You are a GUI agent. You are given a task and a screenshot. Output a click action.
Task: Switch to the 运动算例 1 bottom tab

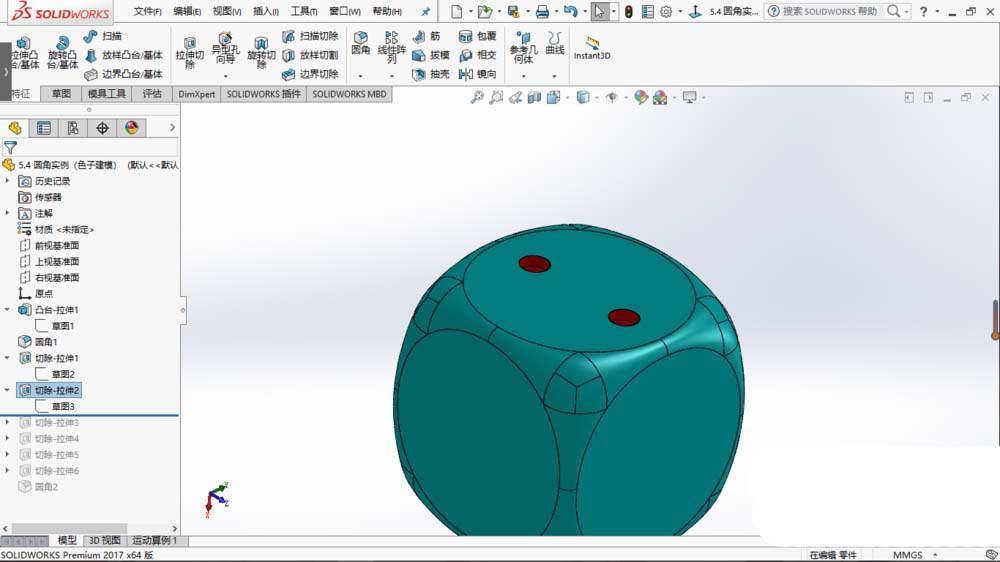tap(155, 540)
